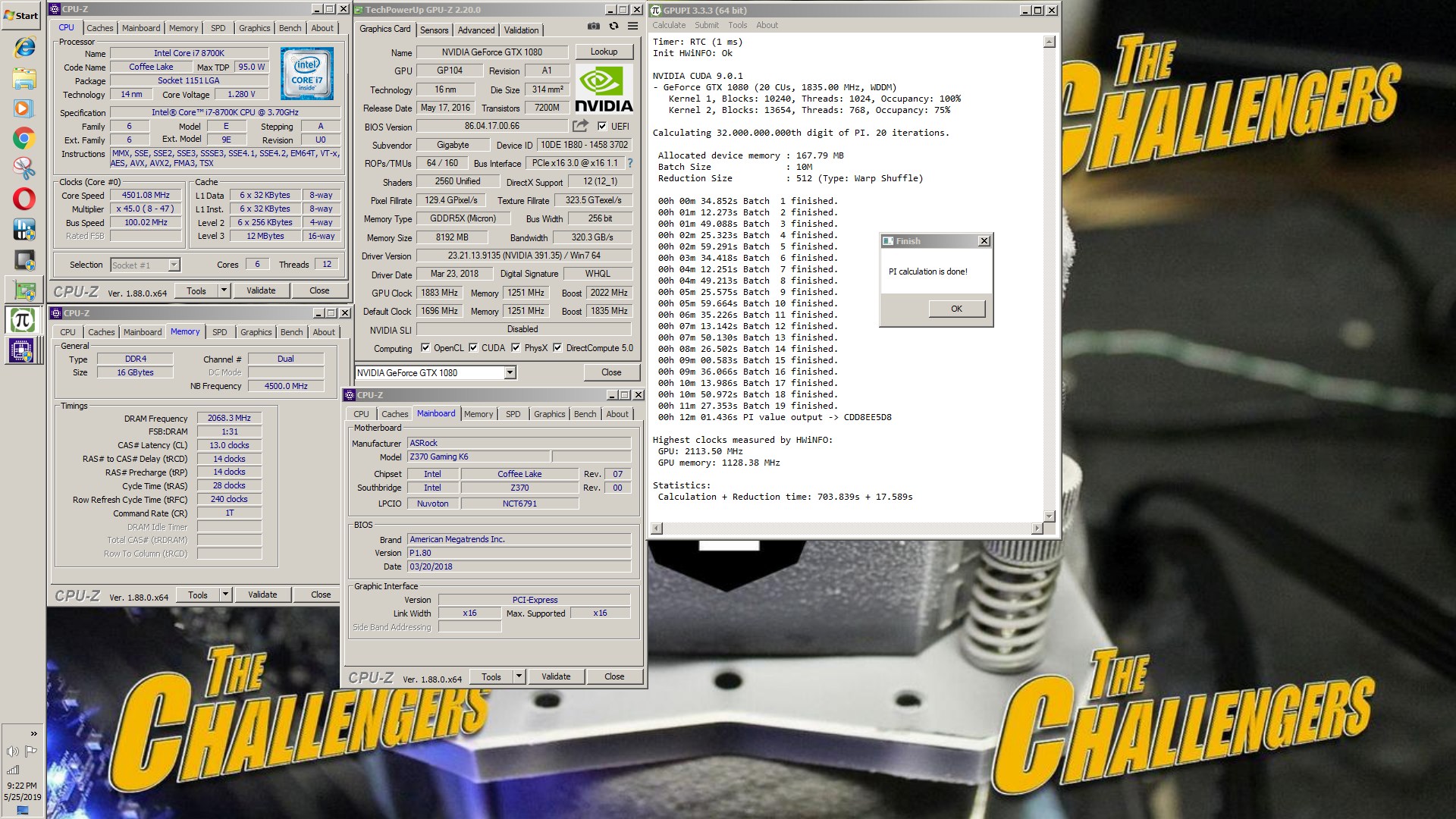Image resolution: width=1456 pixels, height=819 pixels.
Task: Click Action Center flag tray icon
Action: pos(31,752)
